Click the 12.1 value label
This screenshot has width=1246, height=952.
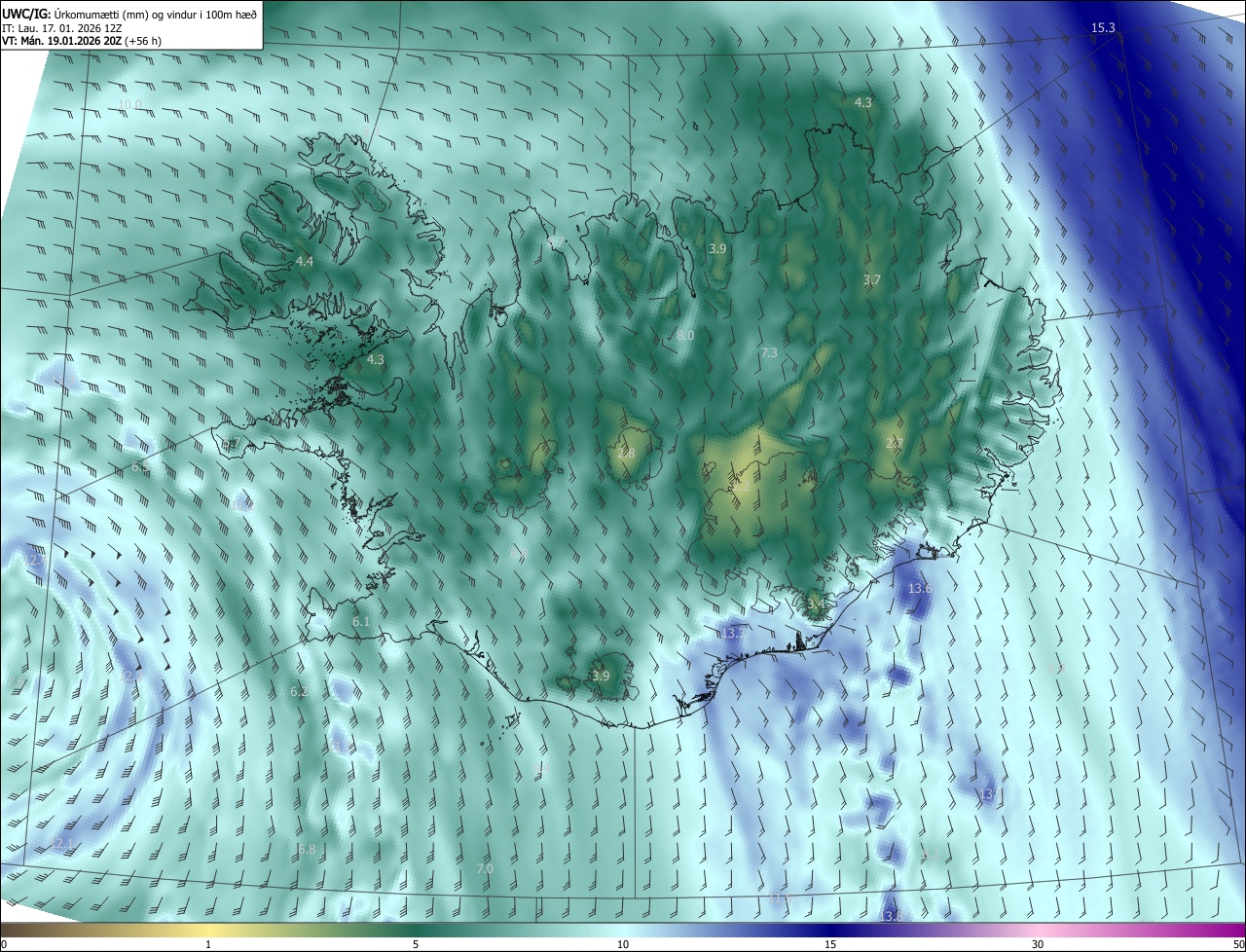point(60,844)
